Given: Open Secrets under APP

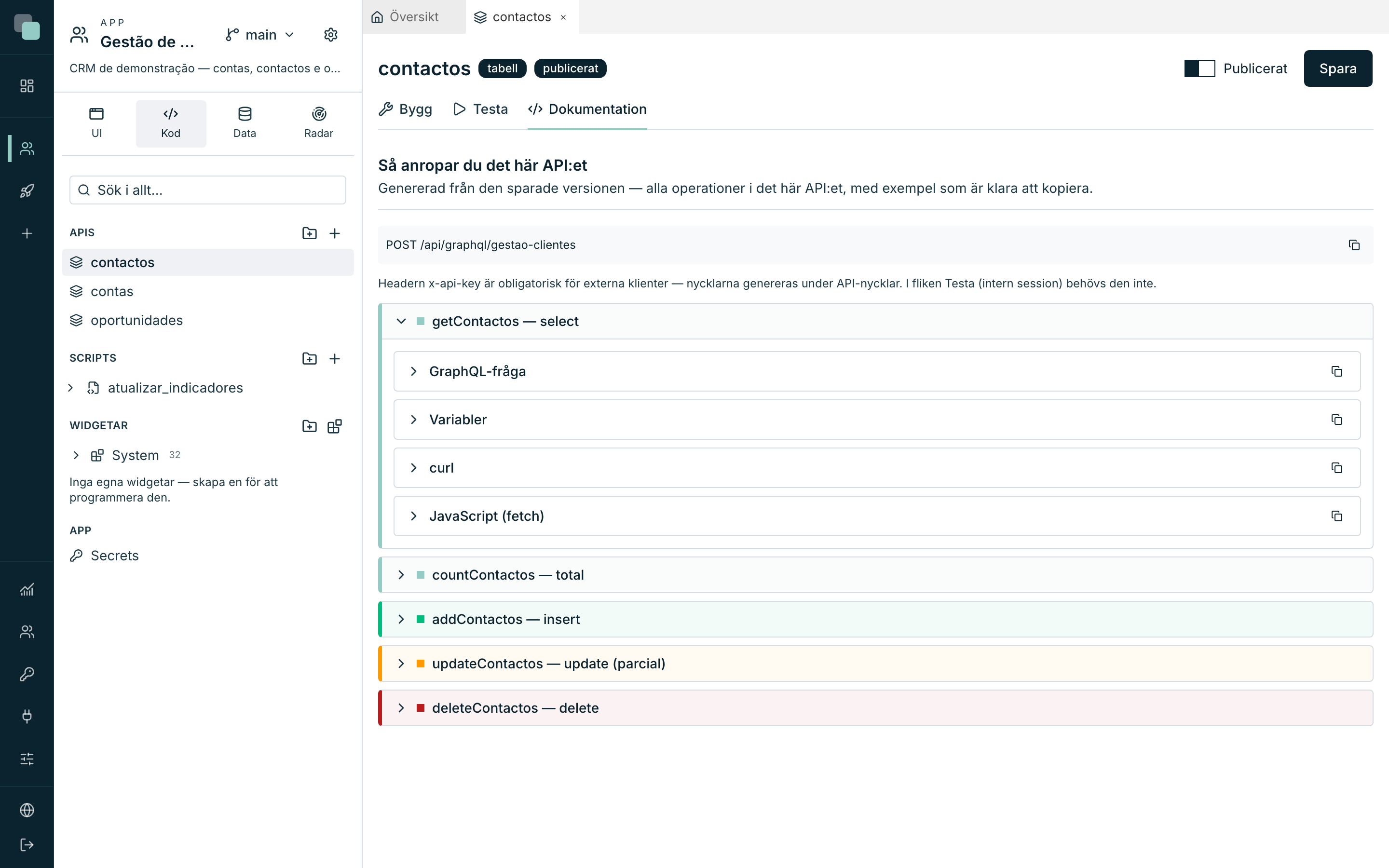Looking at the screenshot, I should pos(208,556).
